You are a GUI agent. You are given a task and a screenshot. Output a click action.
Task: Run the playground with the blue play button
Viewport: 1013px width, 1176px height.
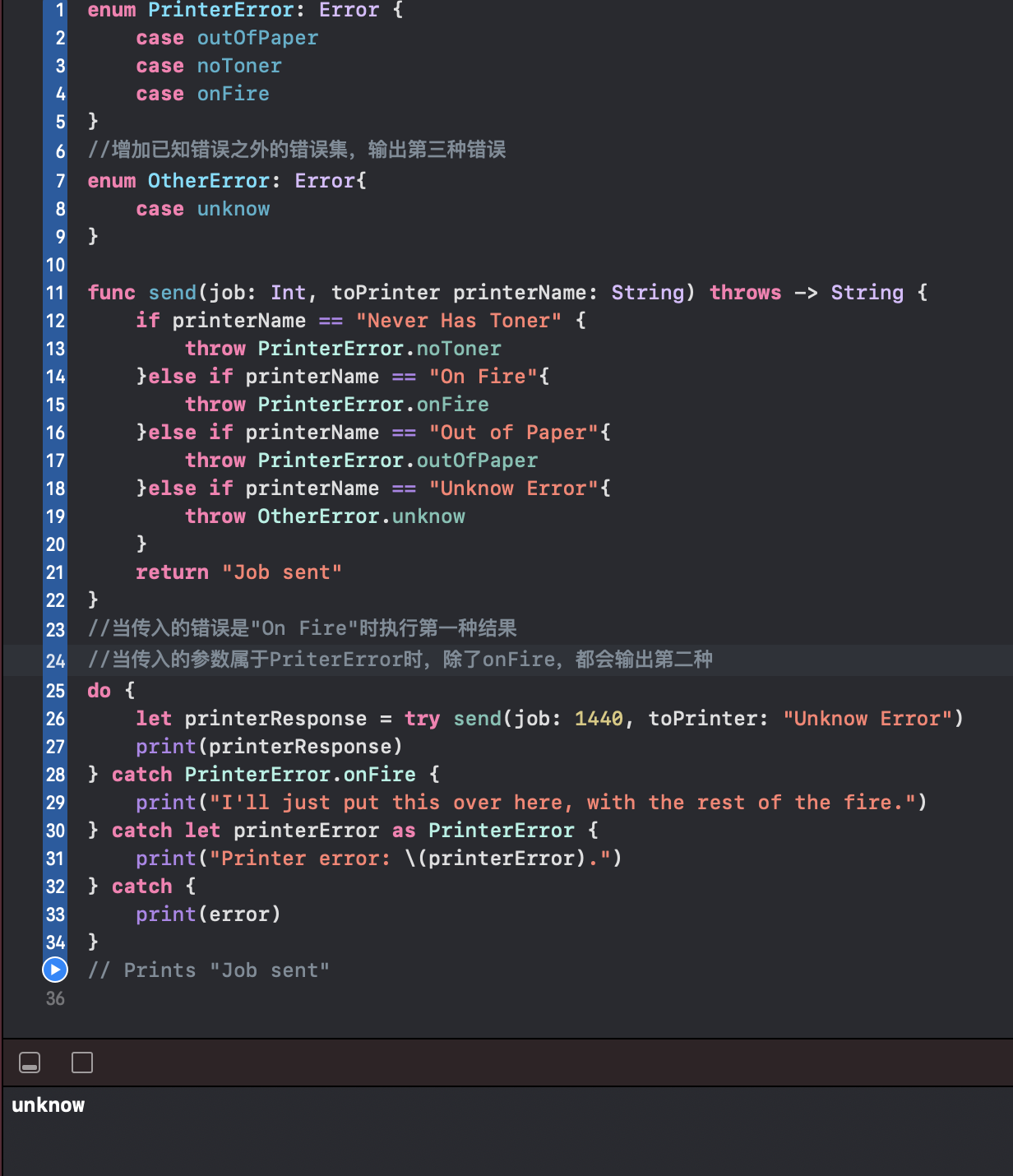(55, 970)
